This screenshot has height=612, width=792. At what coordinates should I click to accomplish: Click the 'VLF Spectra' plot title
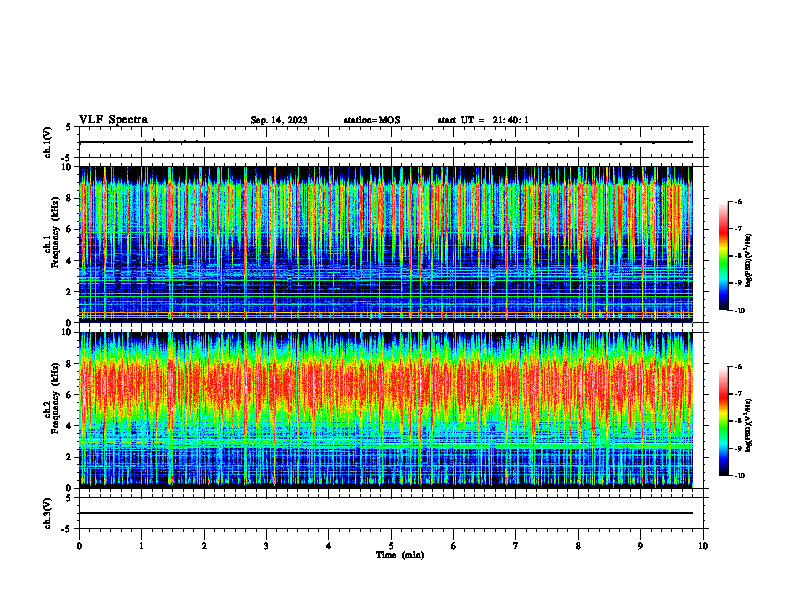(x=113, y=120)
